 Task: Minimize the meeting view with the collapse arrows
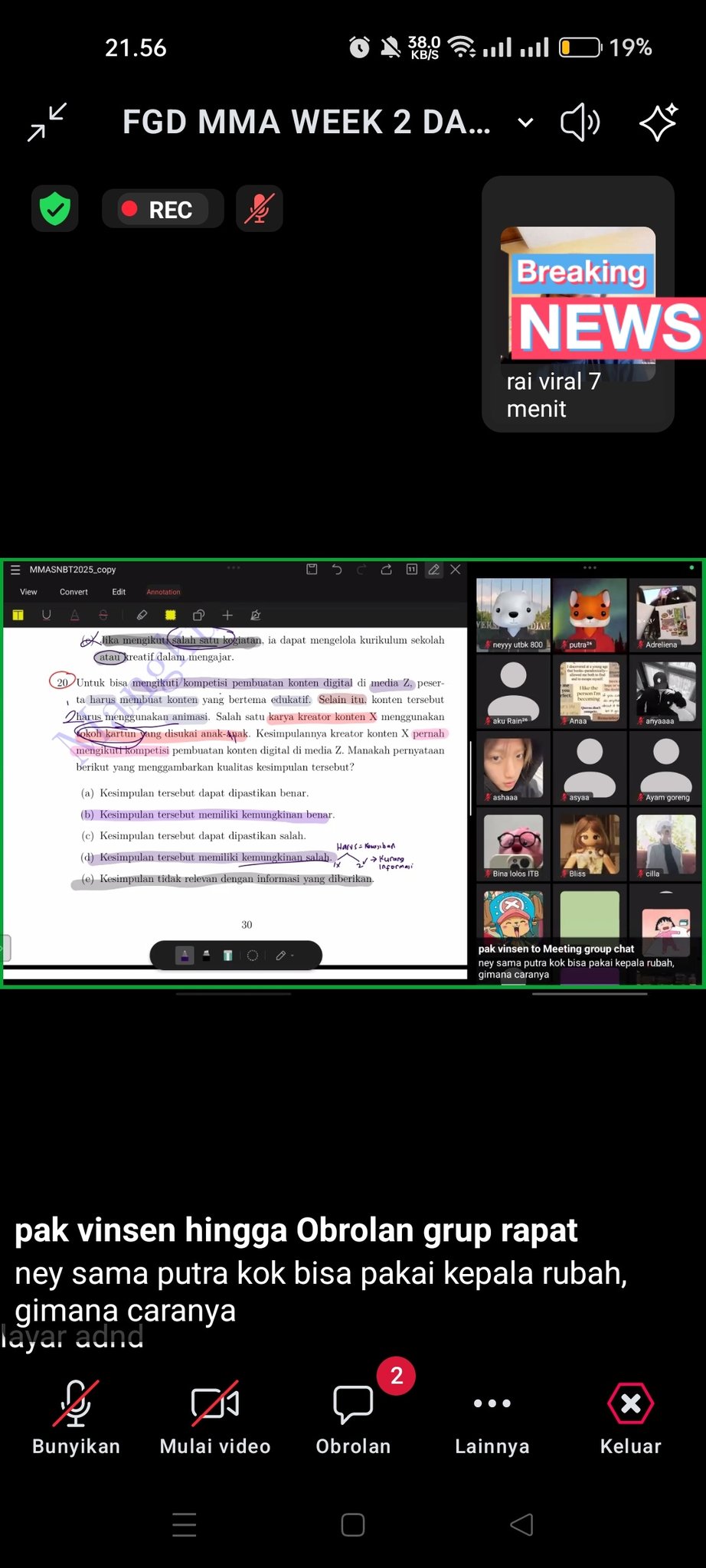coord(47,122)
